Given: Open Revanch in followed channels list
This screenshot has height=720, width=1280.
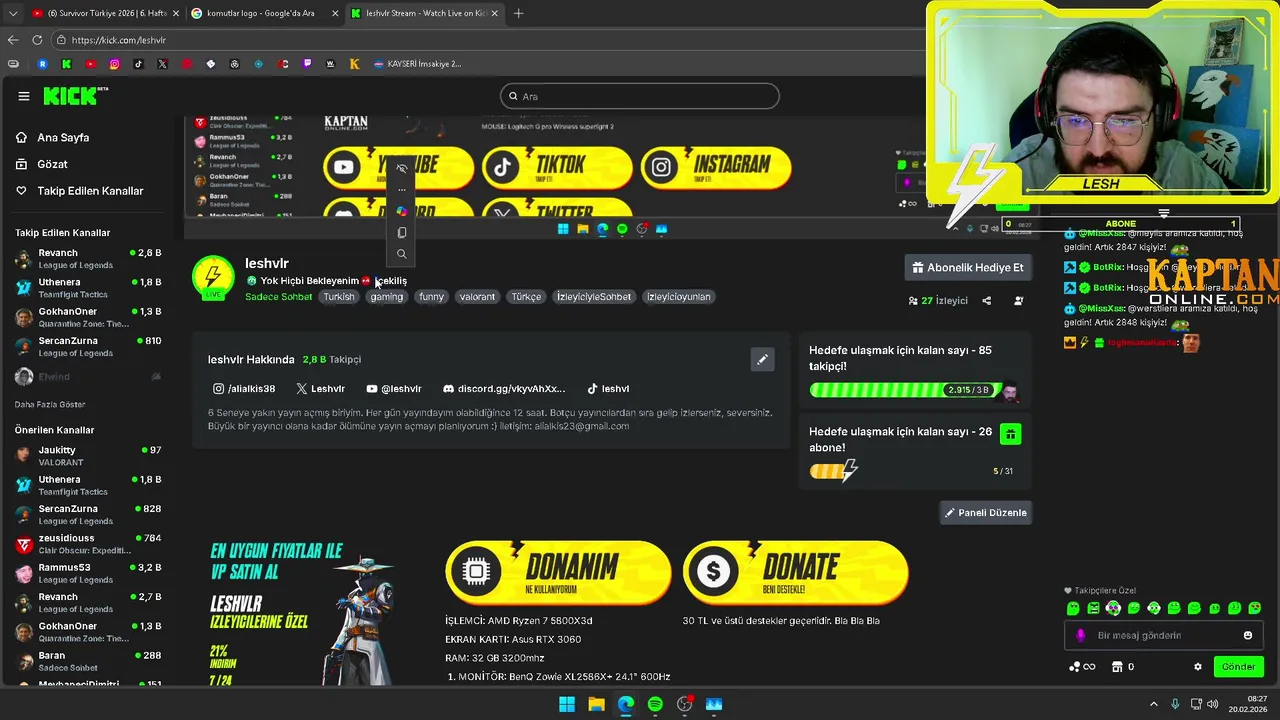Looking at the screenshot, I should click(x=88, y=258).
